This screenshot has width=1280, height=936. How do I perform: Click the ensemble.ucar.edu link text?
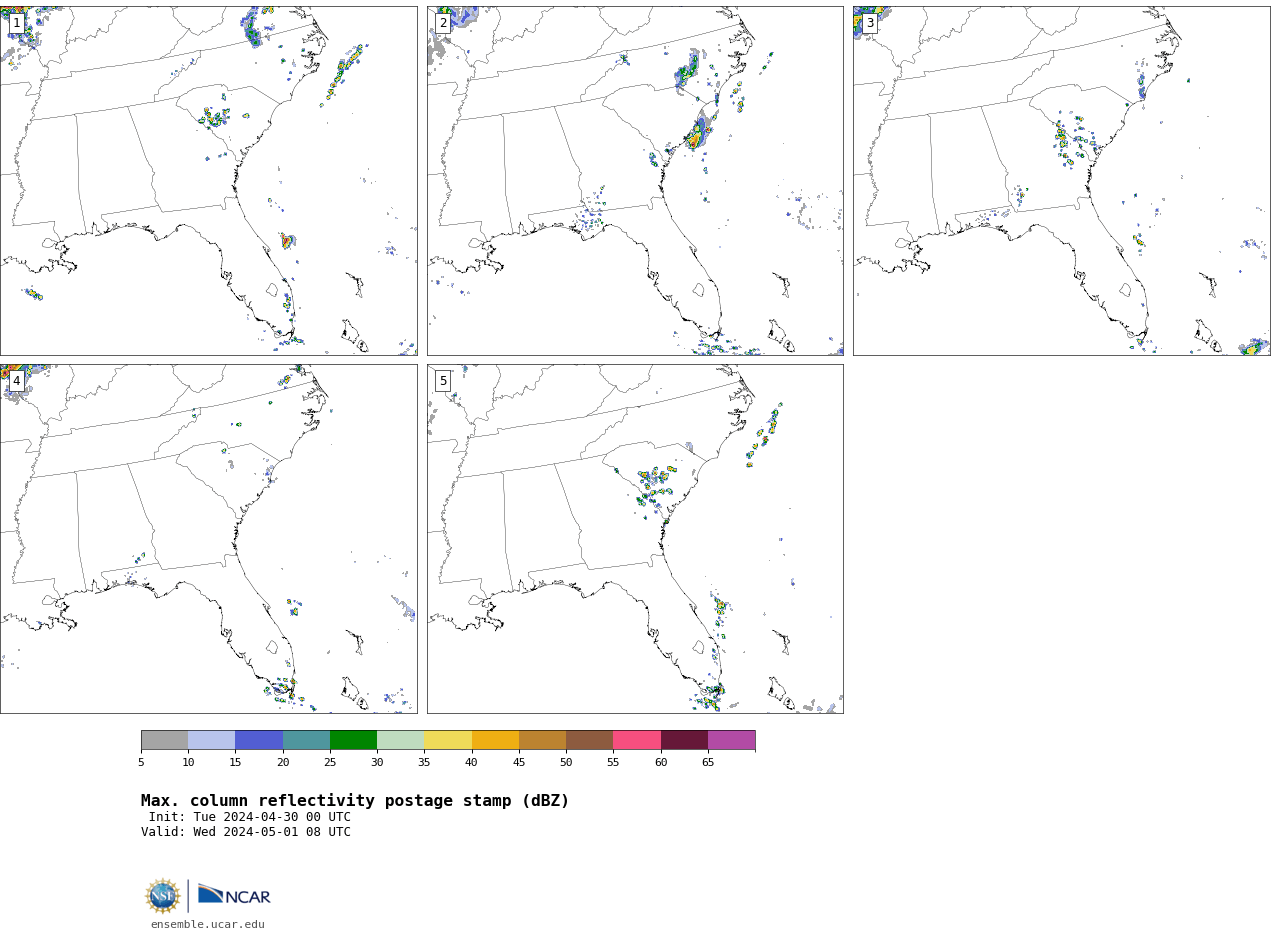208,925
